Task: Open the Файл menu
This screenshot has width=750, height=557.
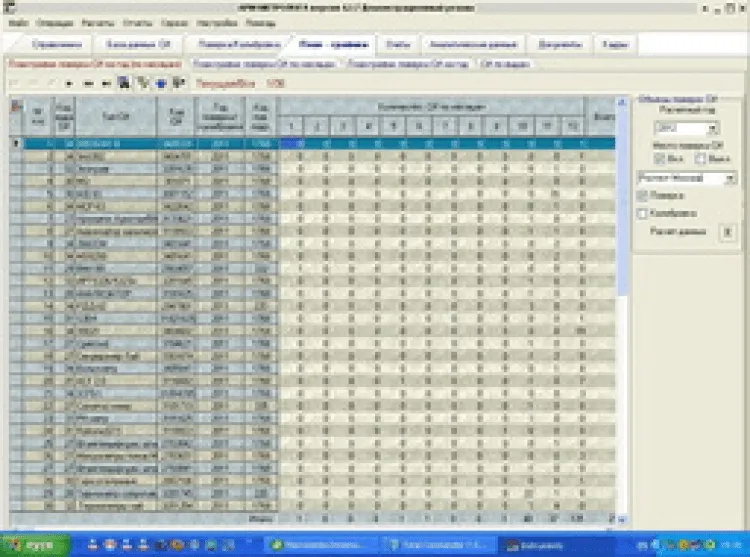Action: click(x=18, y=23)
